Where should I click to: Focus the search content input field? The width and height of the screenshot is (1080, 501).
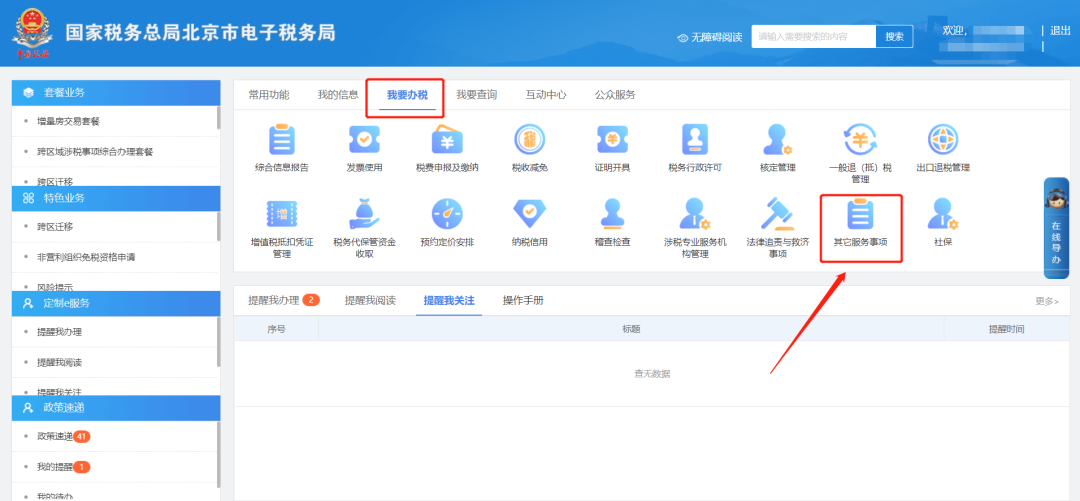[813, 37]
